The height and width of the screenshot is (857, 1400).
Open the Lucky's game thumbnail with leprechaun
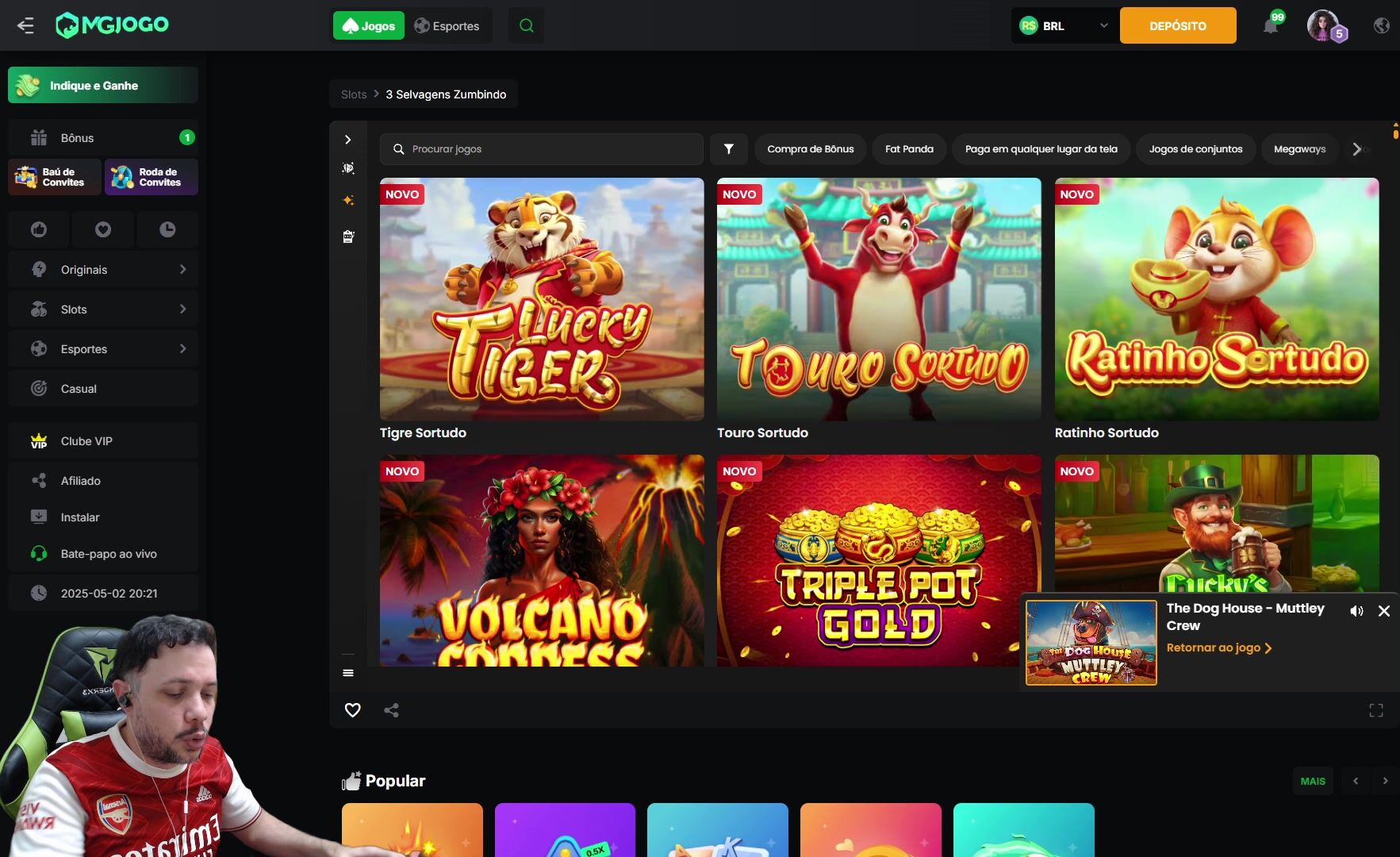click(1217, 523)
